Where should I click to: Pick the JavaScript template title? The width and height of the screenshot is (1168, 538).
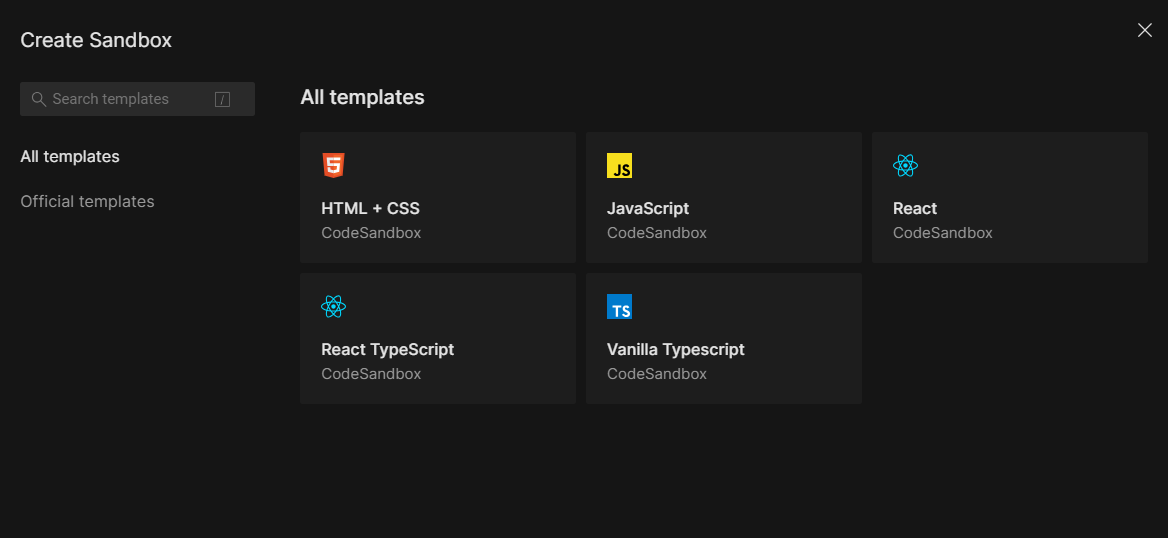click(x=648, y=209)
